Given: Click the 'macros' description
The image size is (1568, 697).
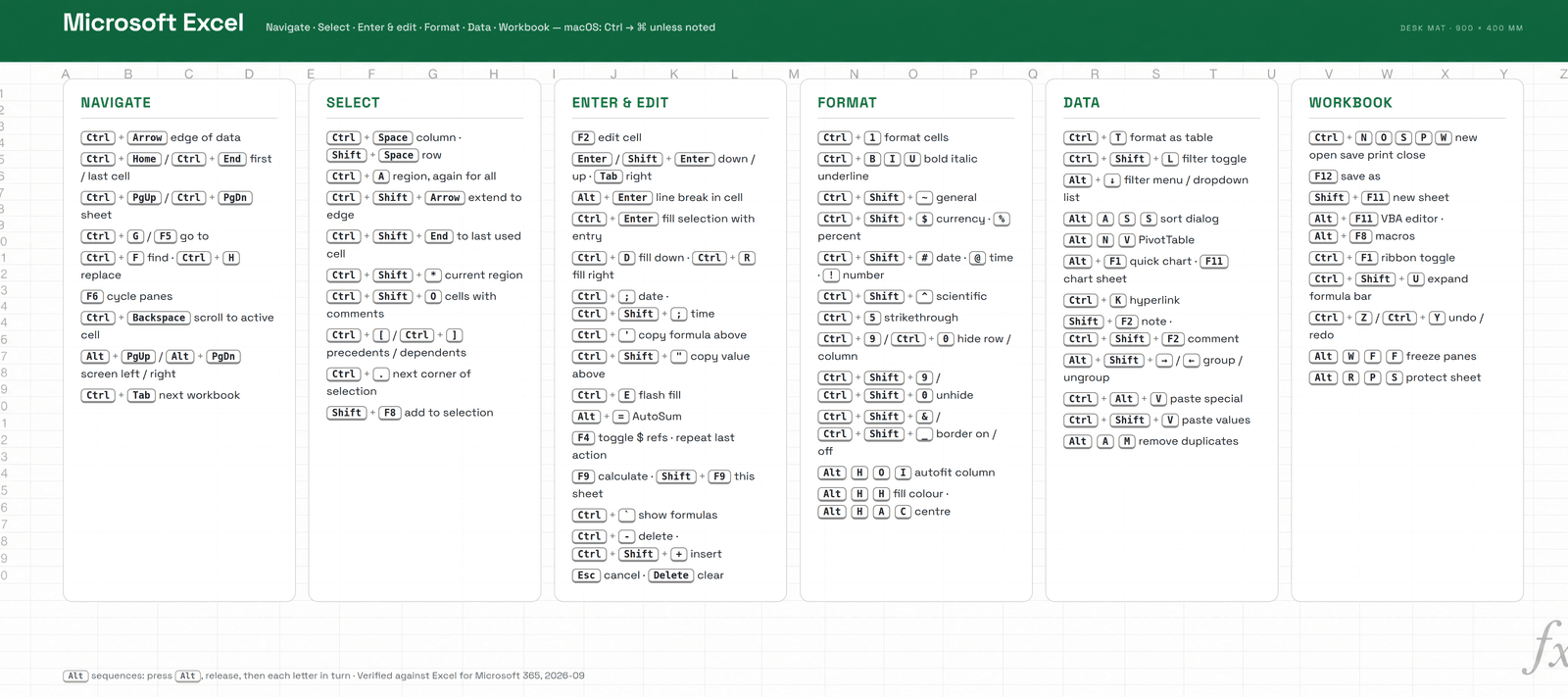Looking at the screenshot, I should [1395, 236].
